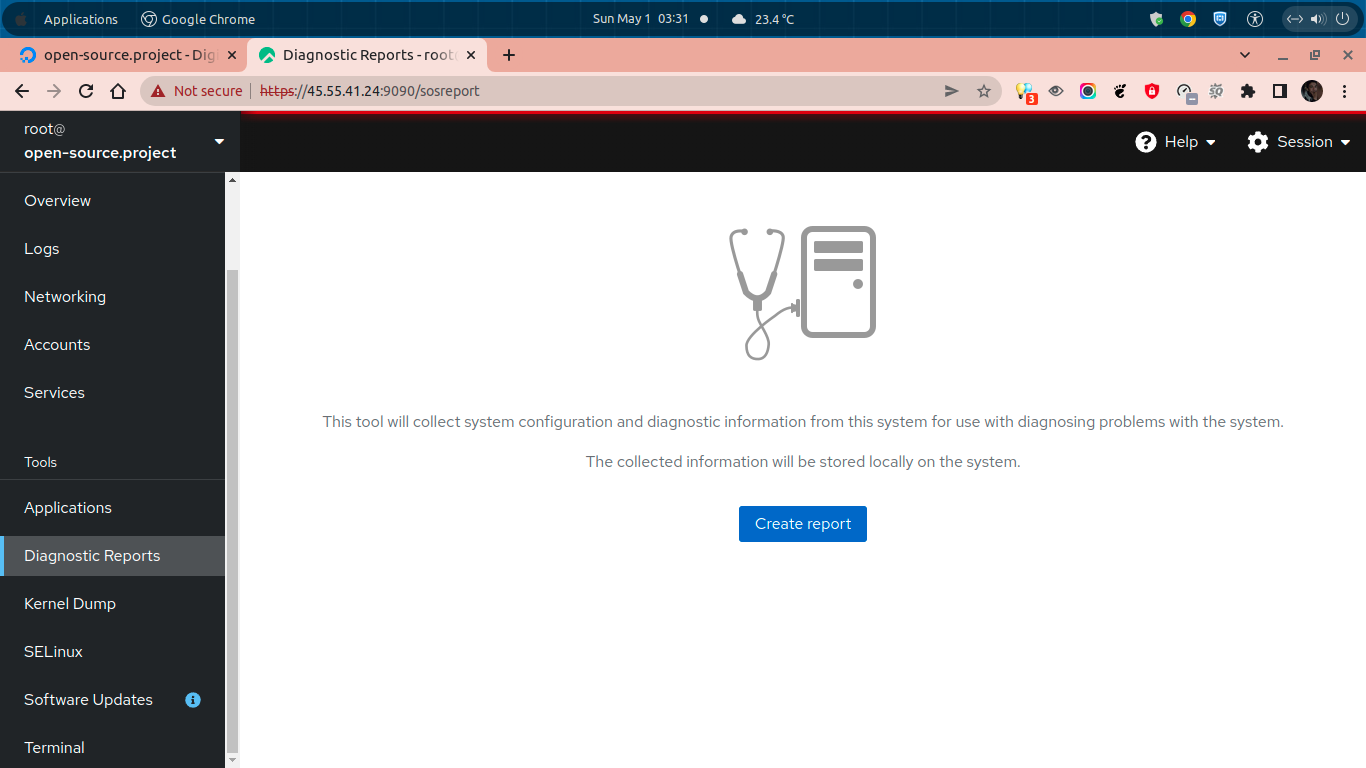Open the clock showing Sun May 1 03:31
1366x768 pixels.
click(641, 19)
